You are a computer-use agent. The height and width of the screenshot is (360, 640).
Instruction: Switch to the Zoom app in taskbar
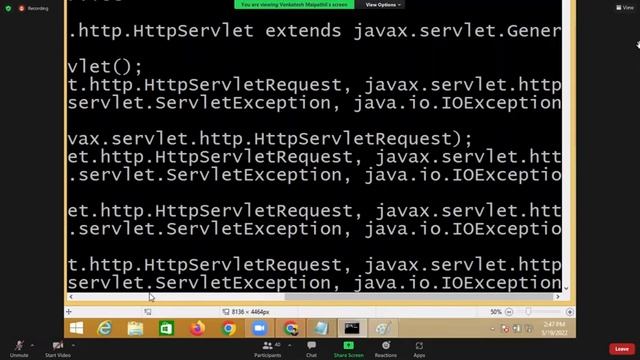coord(259,328)
